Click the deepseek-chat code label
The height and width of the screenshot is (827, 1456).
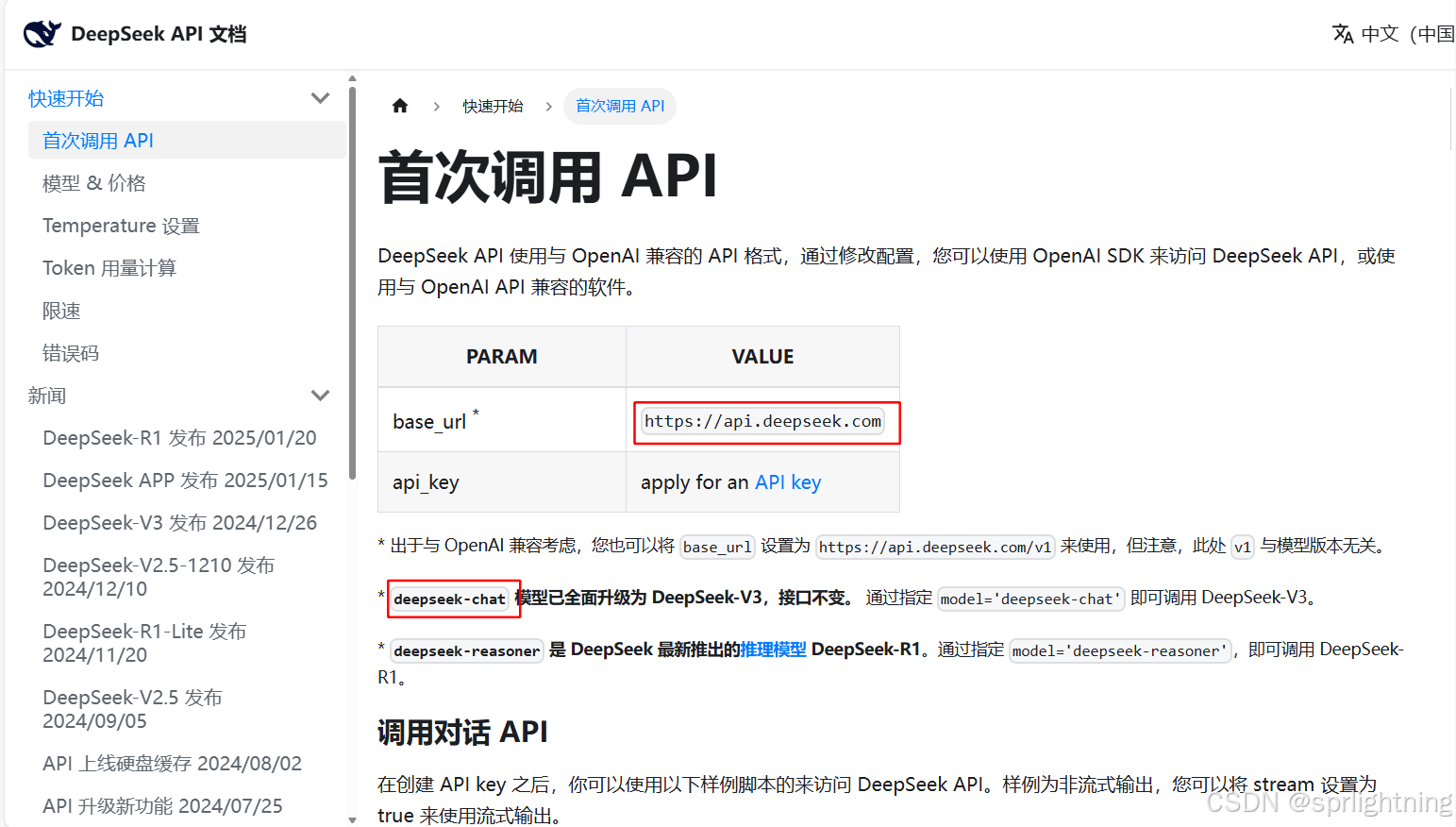pyautogui.click(x=449, y=599)
